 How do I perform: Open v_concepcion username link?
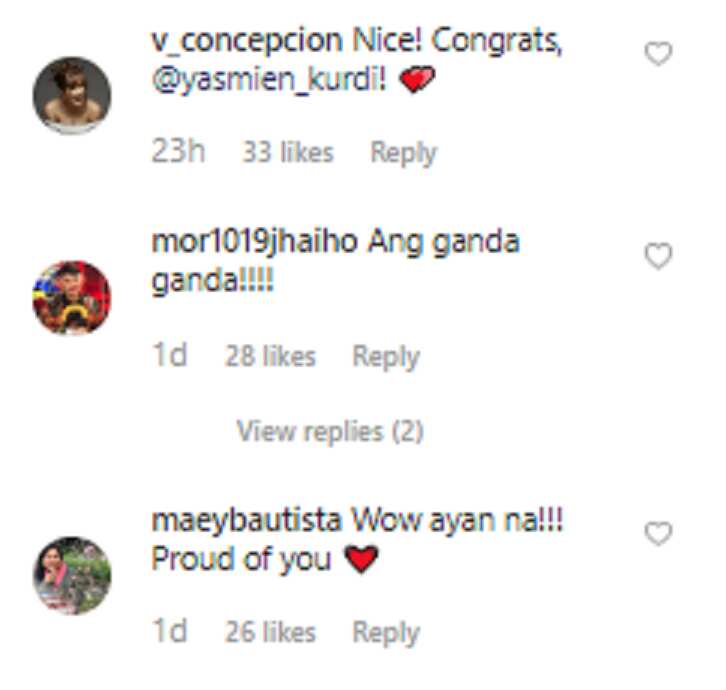point(247,41)
